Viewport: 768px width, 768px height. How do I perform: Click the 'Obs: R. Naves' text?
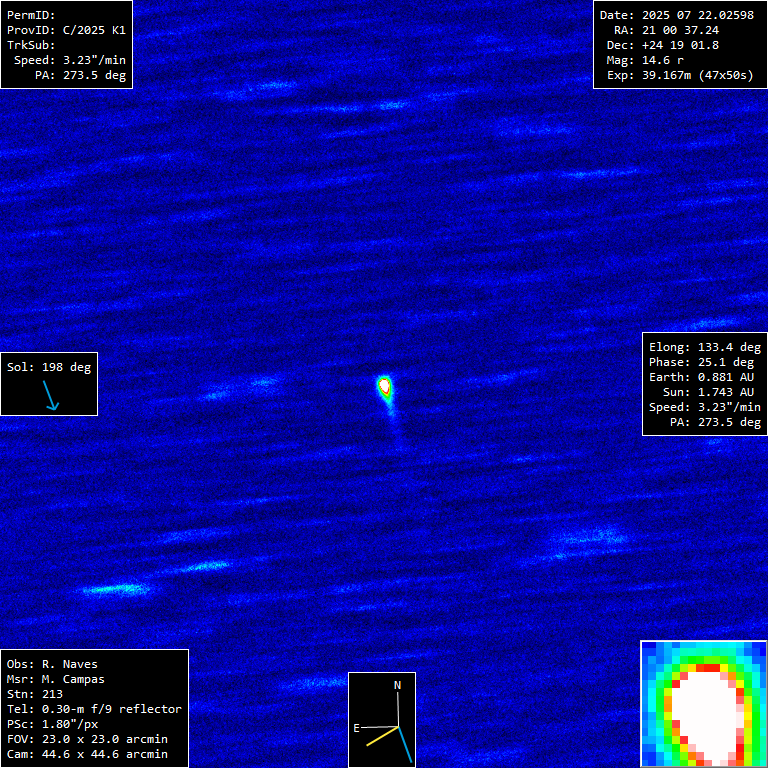tap(52, 665)
